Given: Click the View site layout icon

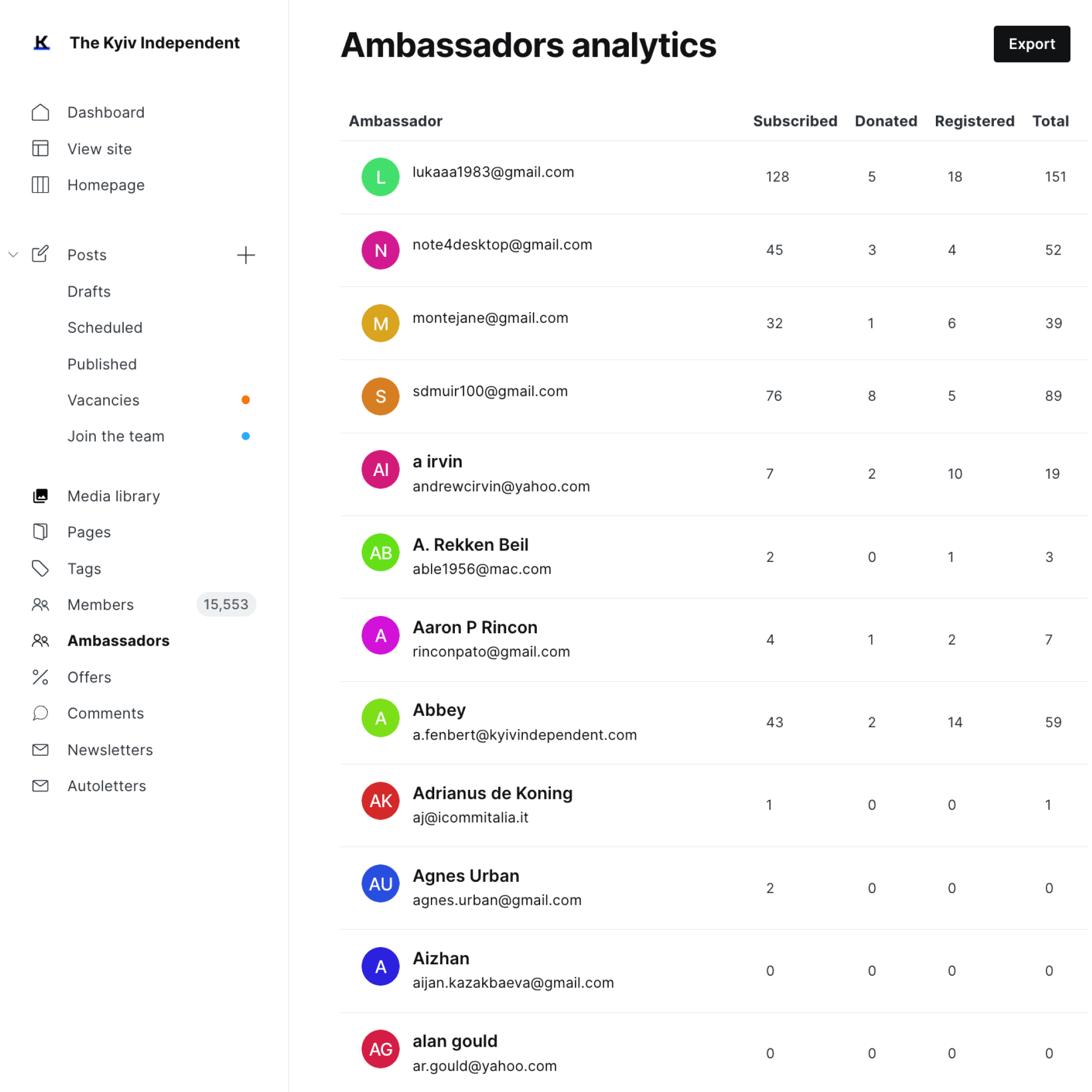Looking at the screenshot, I should [40, 149].
